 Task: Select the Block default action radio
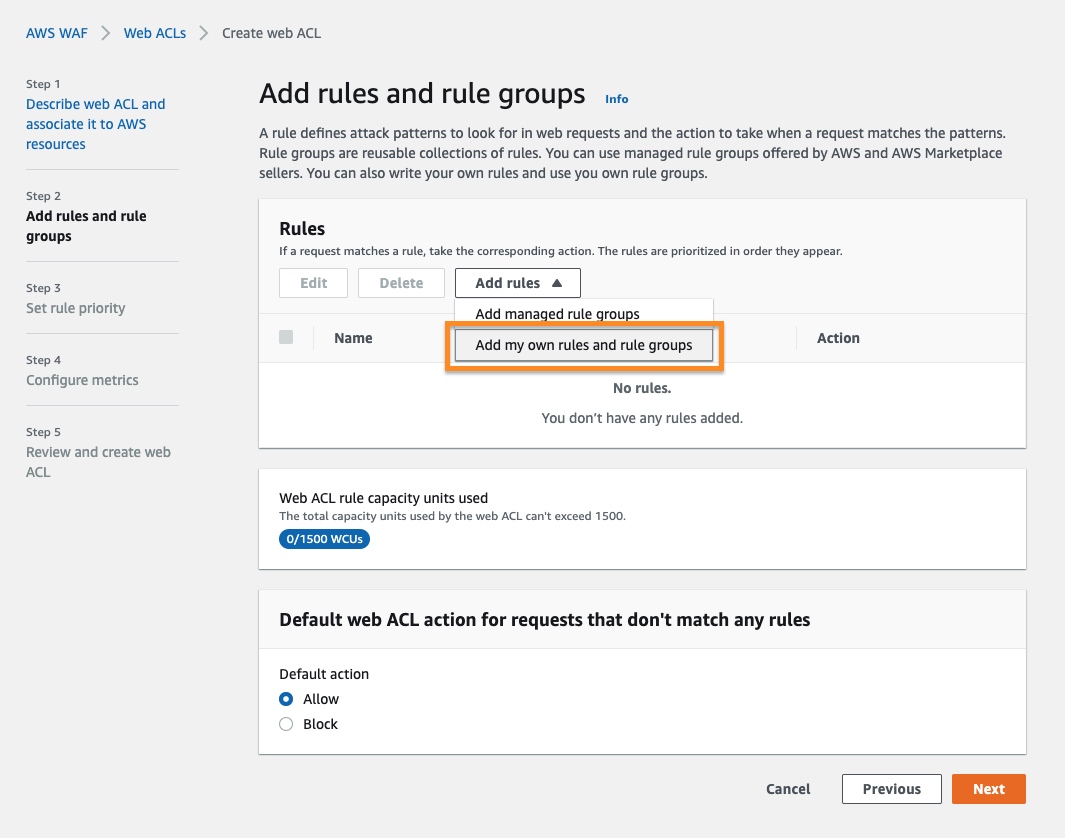[x=286, y=724]
